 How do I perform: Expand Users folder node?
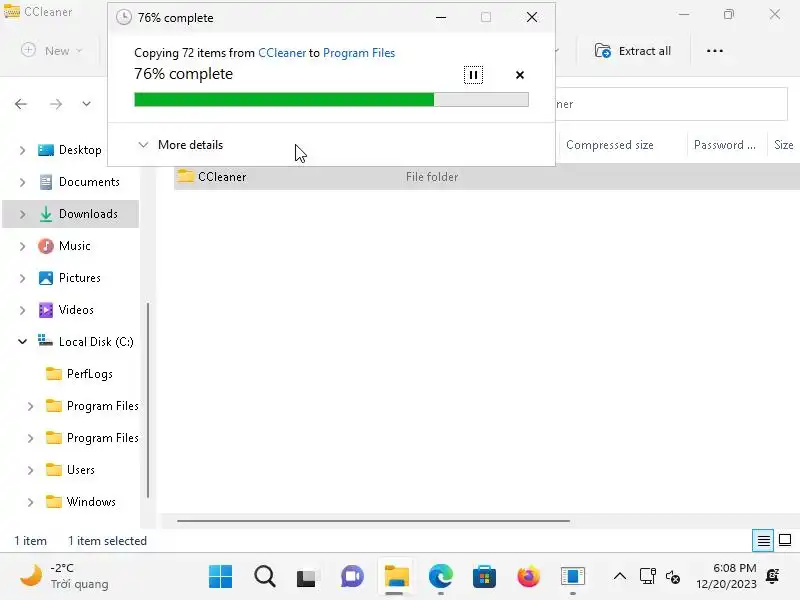31,470
